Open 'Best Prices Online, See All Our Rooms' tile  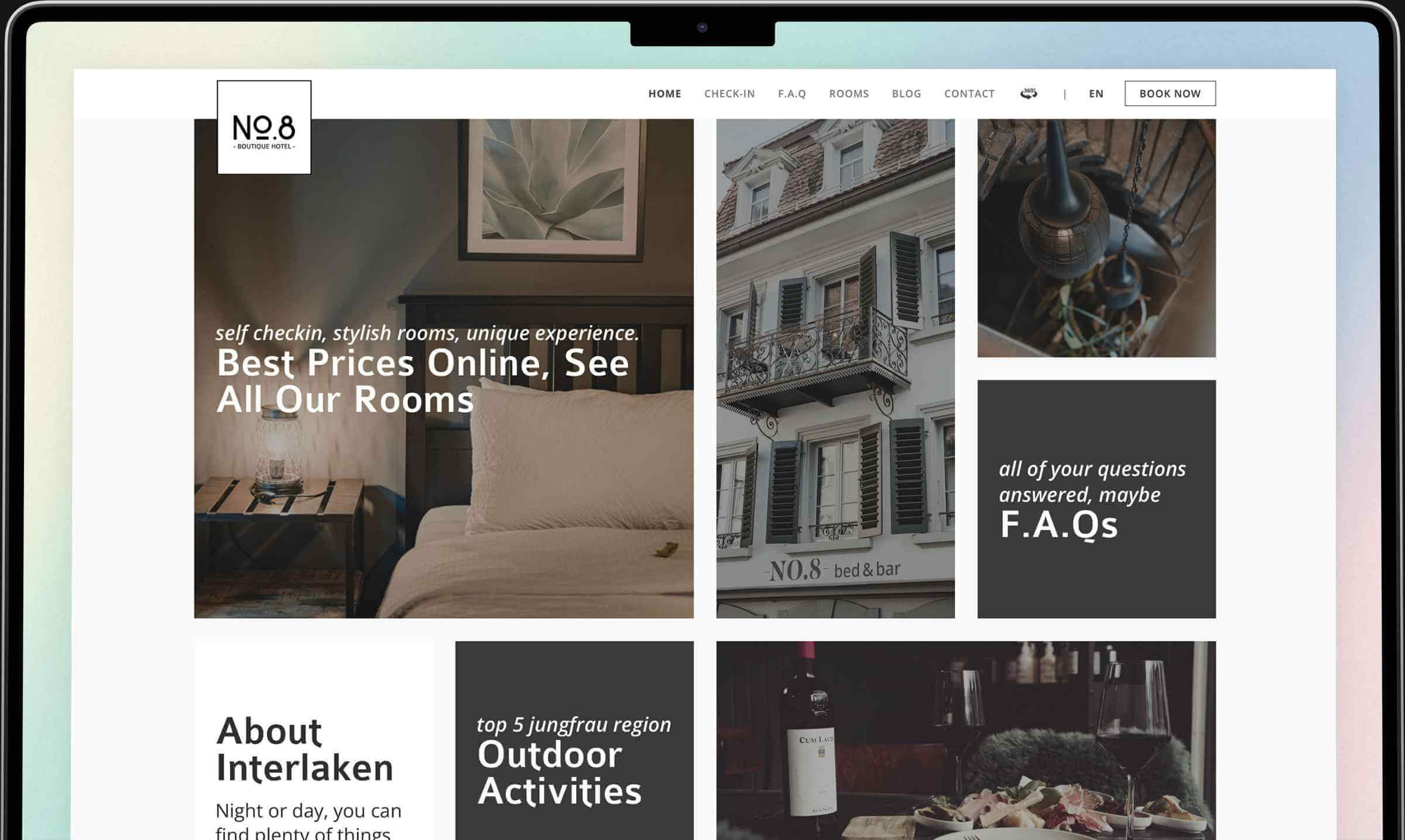click(444, 369)
